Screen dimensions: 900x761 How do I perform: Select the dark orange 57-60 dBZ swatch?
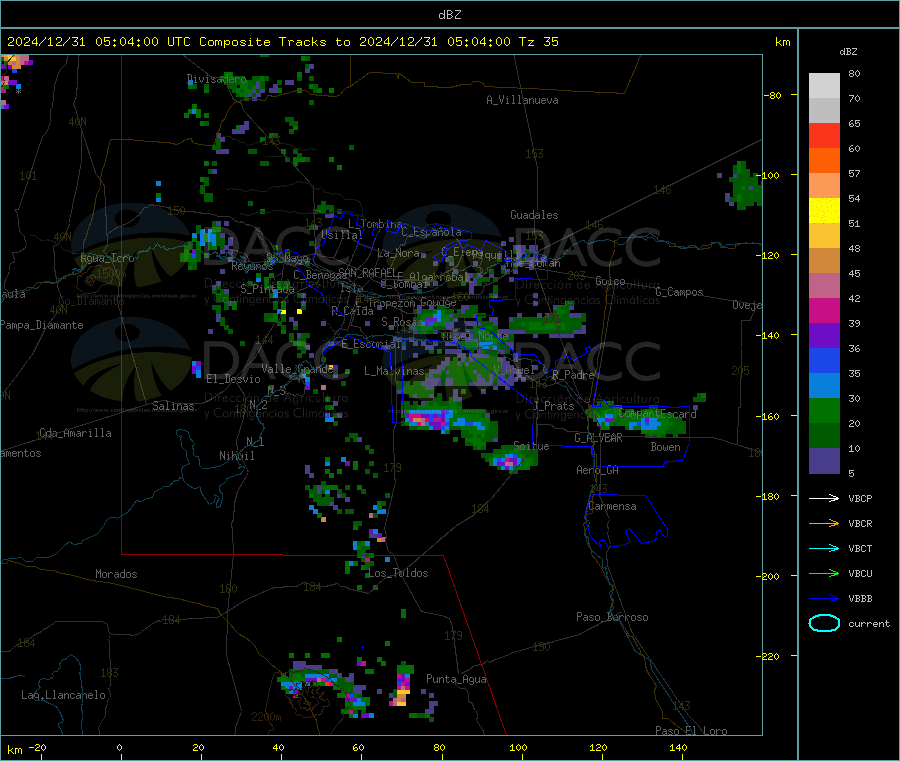[x=824, y=161]
